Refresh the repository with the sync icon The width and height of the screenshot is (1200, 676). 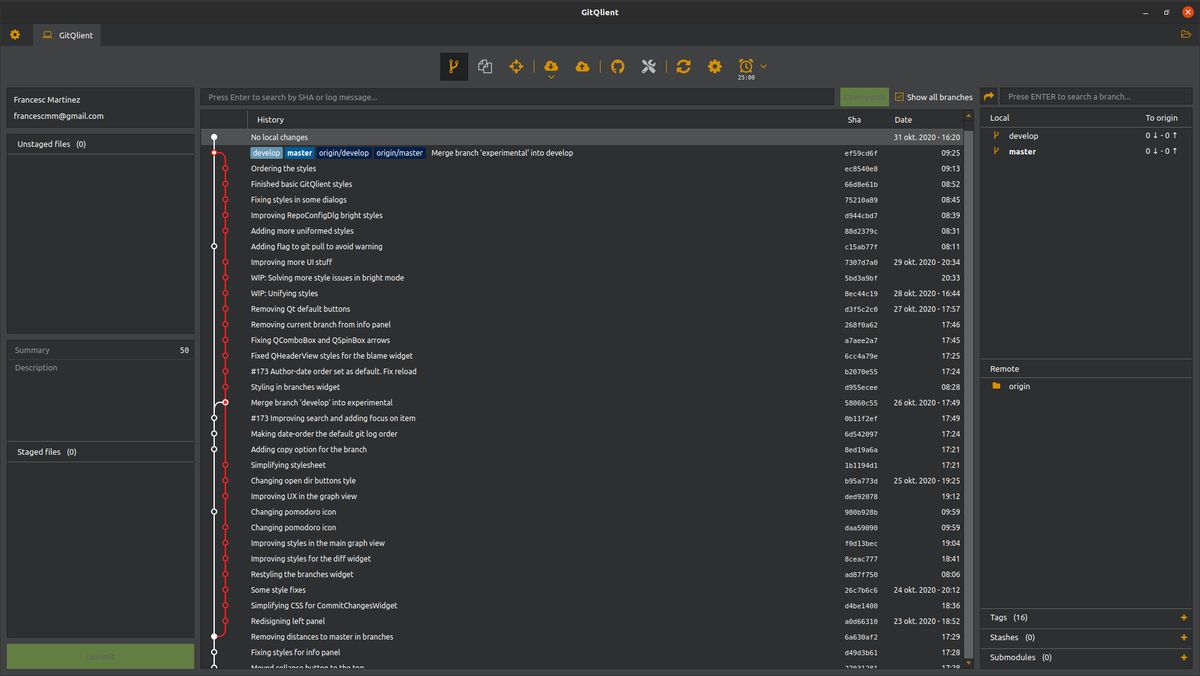(x=683, y=66)
